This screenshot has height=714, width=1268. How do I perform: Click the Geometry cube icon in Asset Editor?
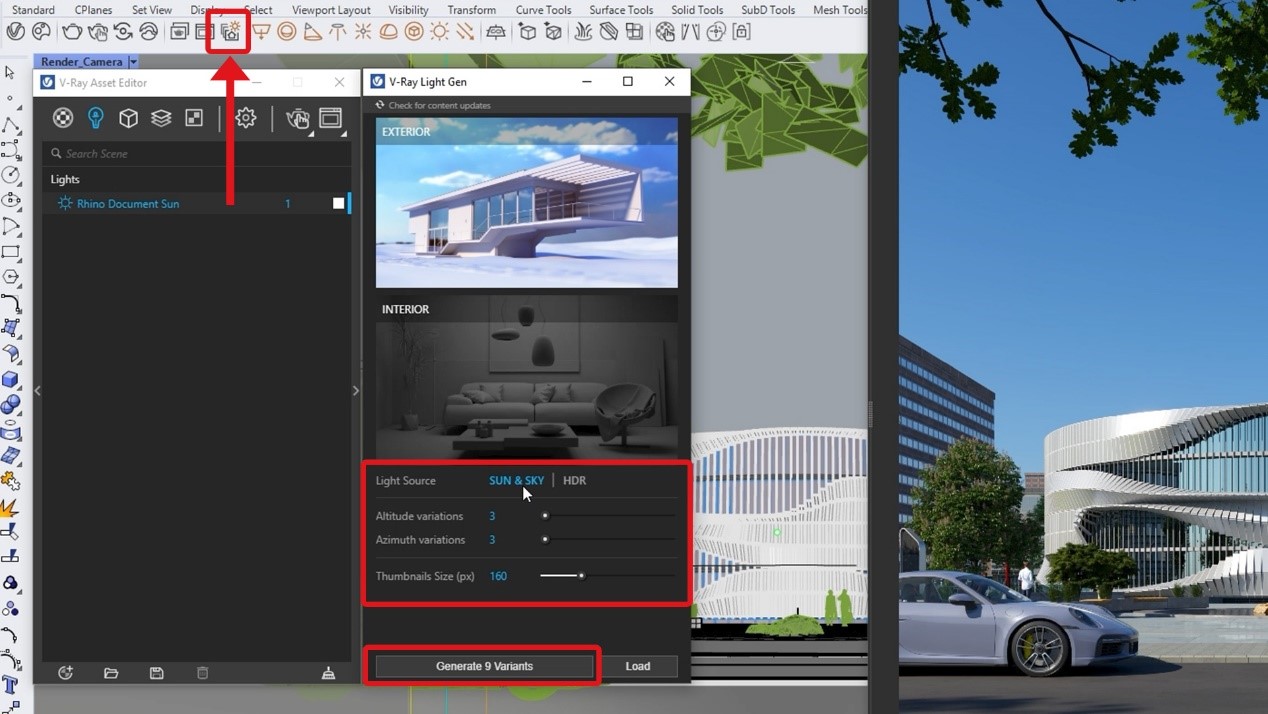coord(128,118)
